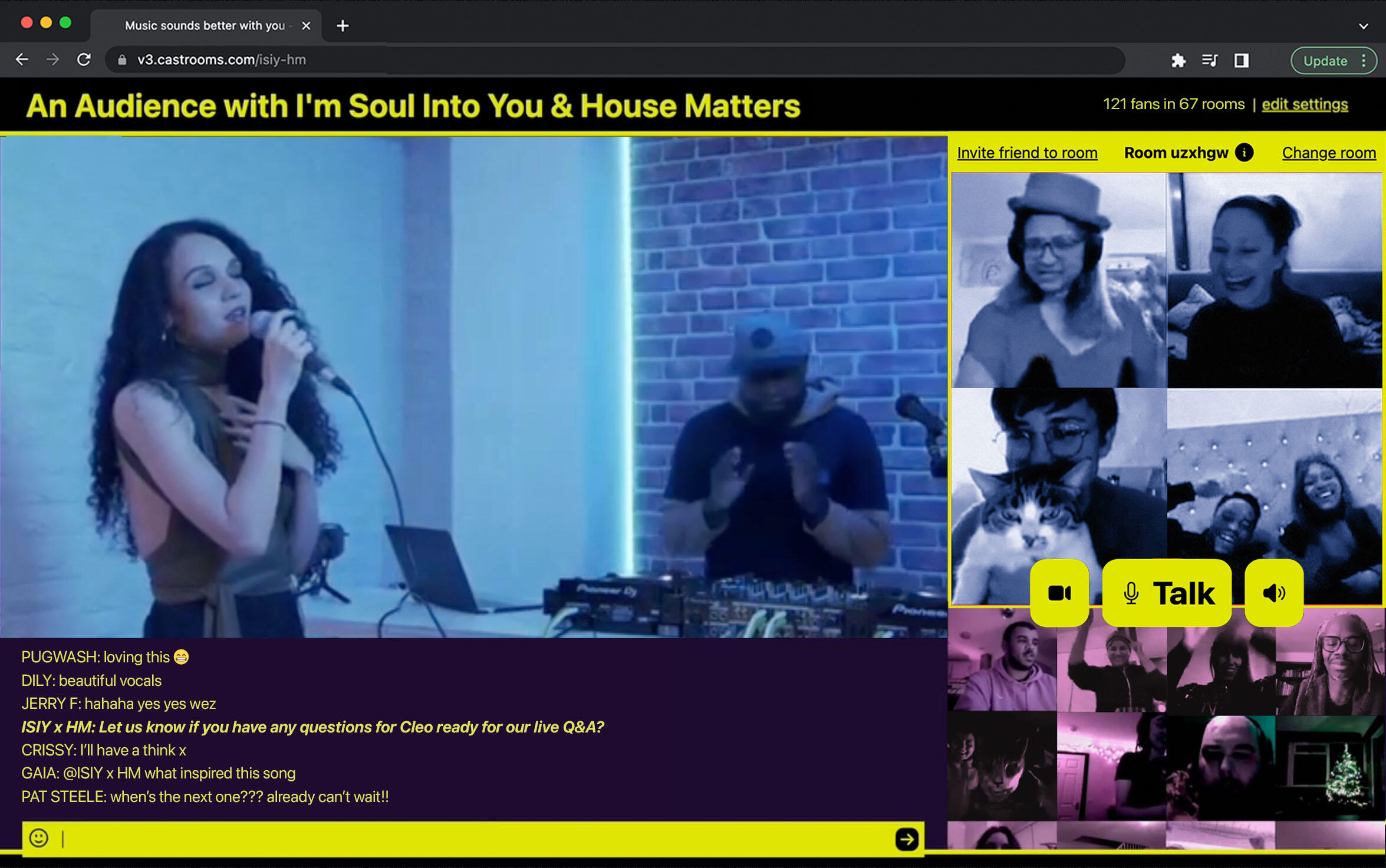The height and width of the screenshot is (868, 1386).
Task: Click the 'PAT STEELE' chat message
Action: (205, 797)
